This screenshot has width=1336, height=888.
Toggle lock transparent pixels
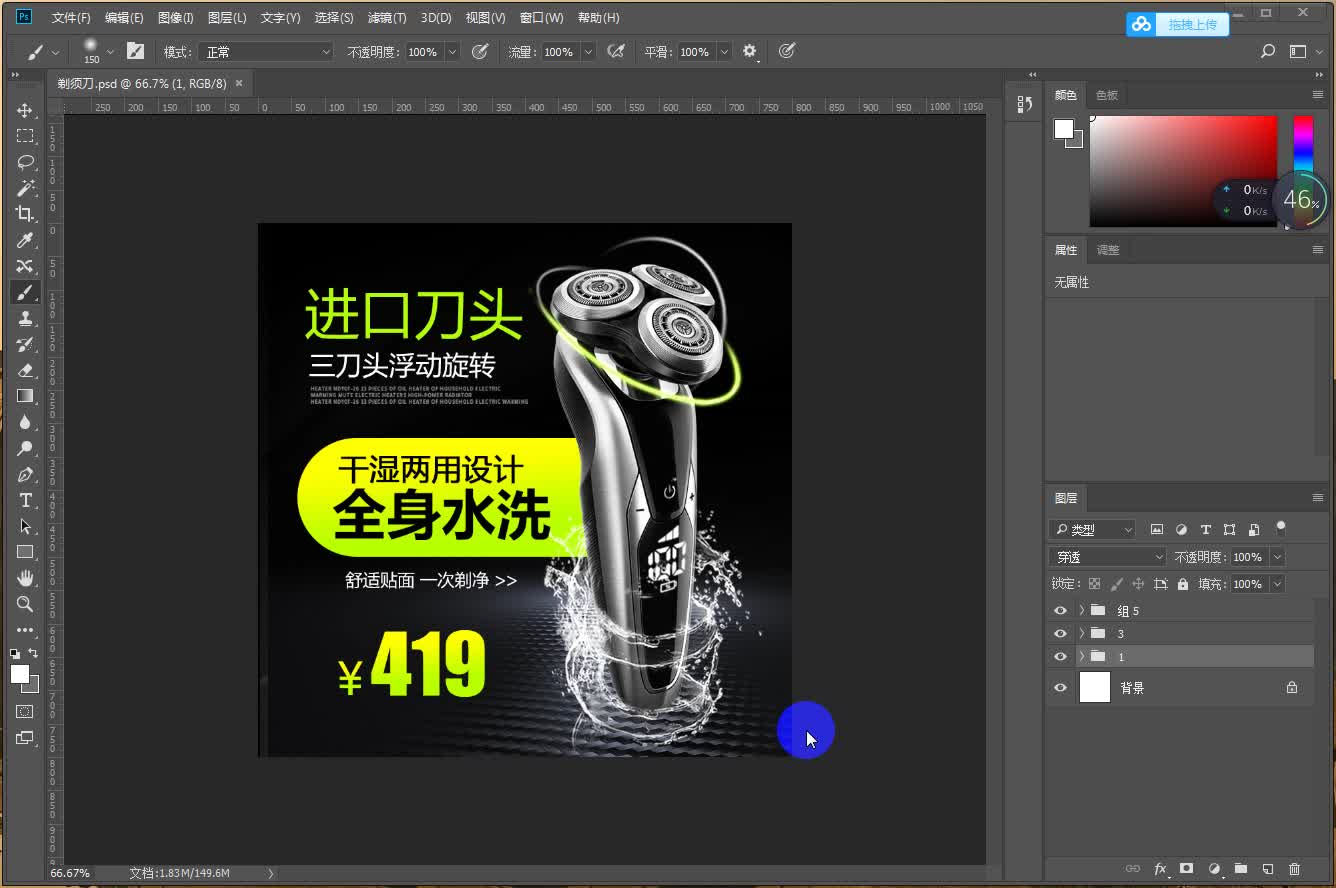pyautogui.click(x=1094, y=584)
